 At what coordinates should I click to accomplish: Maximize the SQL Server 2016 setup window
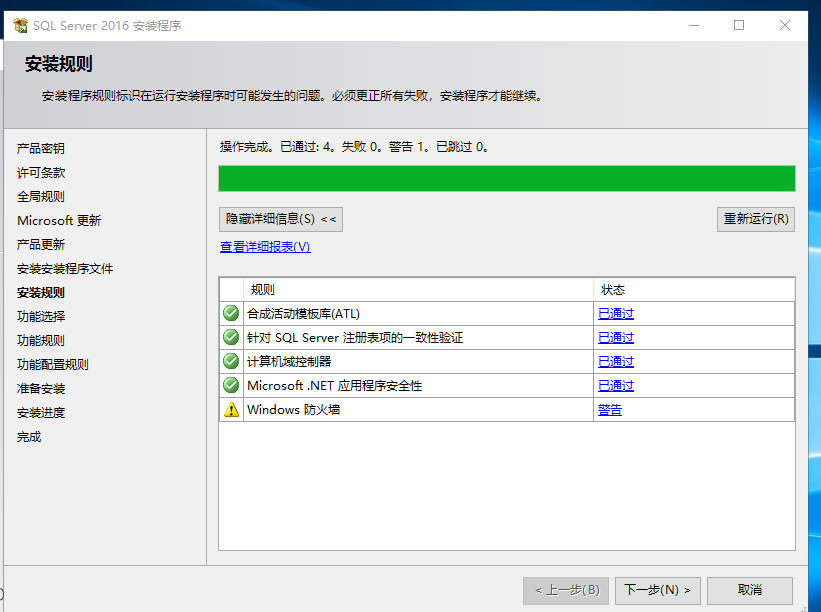(739, 25)
